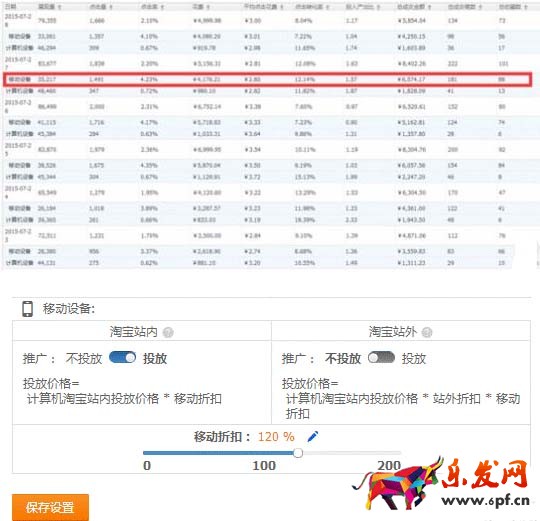Click the 12.14% cell in highlighted row
This screenshot has width=540, height=521.
(305, 79)
